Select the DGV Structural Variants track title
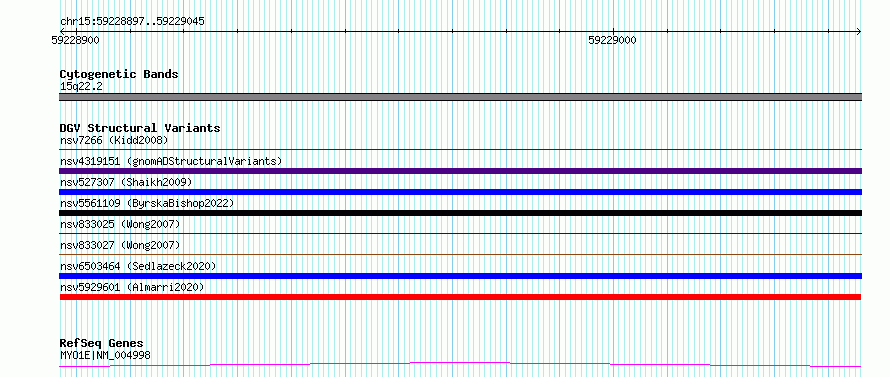The width and height of the screenshot is (890, 377). point(140,128)
